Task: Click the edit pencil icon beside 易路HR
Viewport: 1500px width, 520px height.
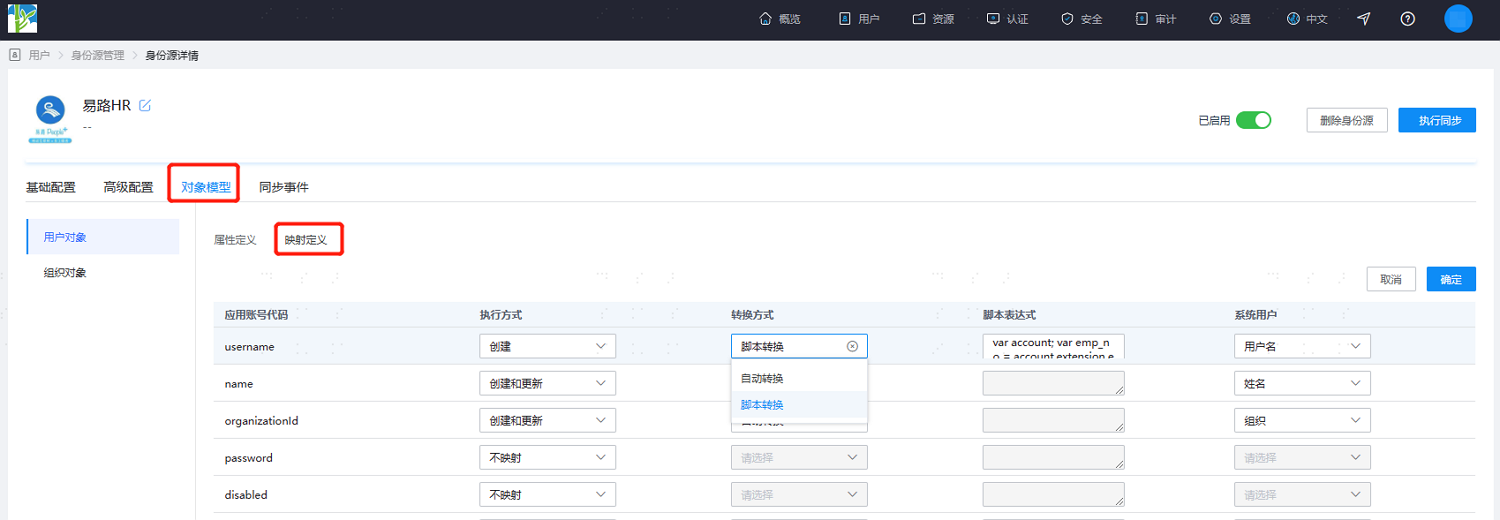Action: [145, 105]
